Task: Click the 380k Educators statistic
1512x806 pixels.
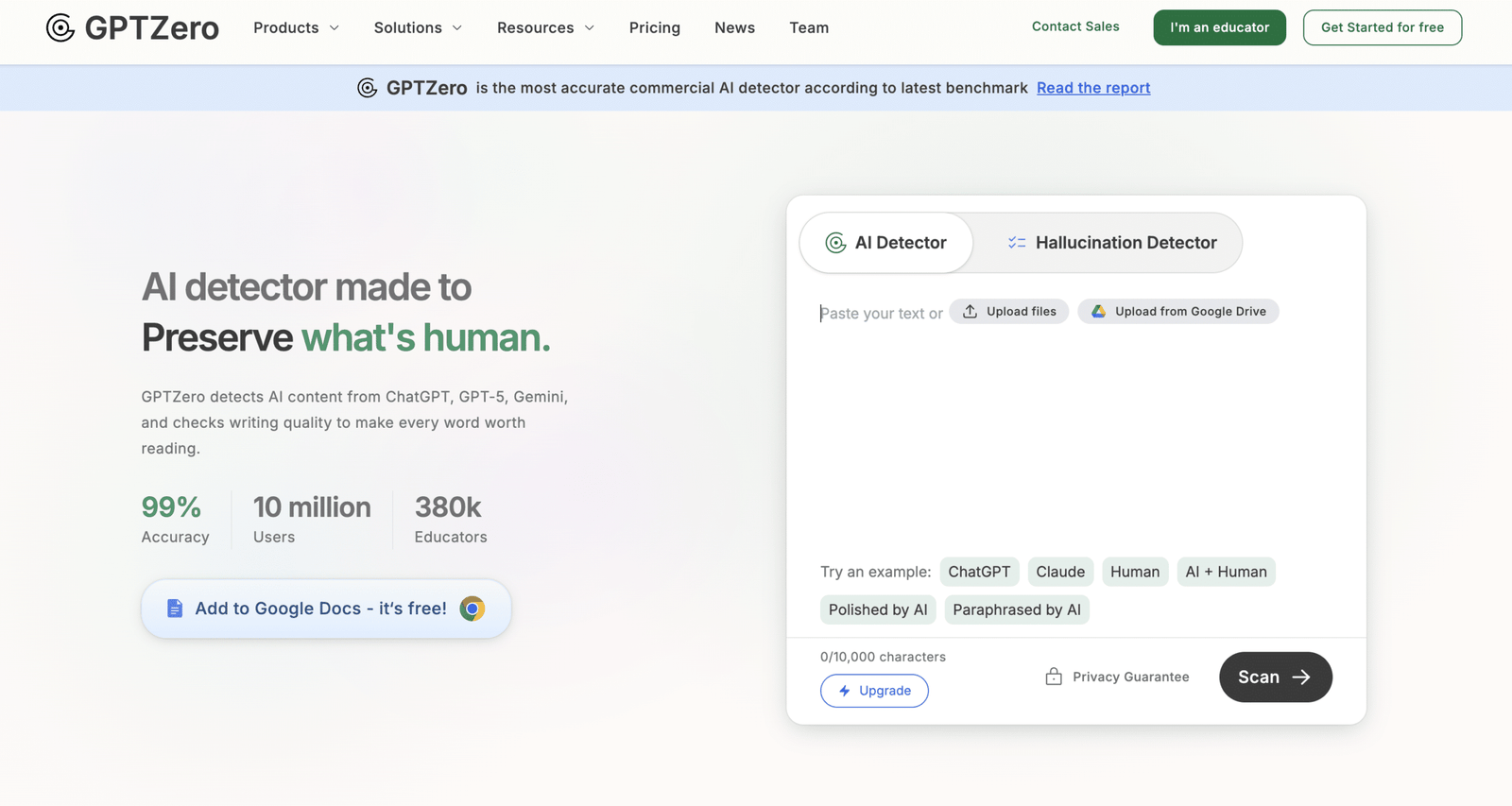Action: click(x=451, y=520)
